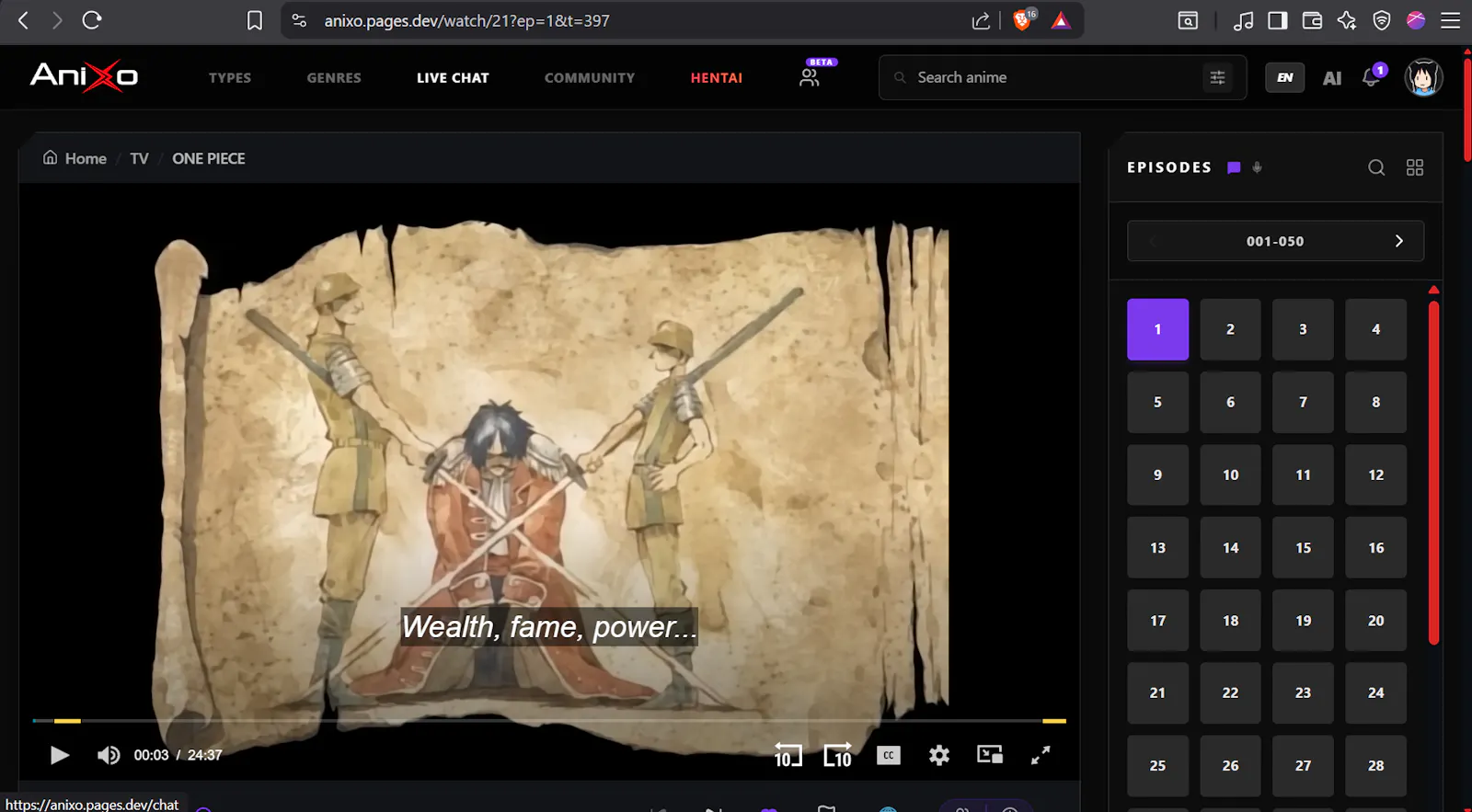Skip the video forward 10 seconds
The image size is (1472, 812).
pyautogui.click(x=837, y=755)
